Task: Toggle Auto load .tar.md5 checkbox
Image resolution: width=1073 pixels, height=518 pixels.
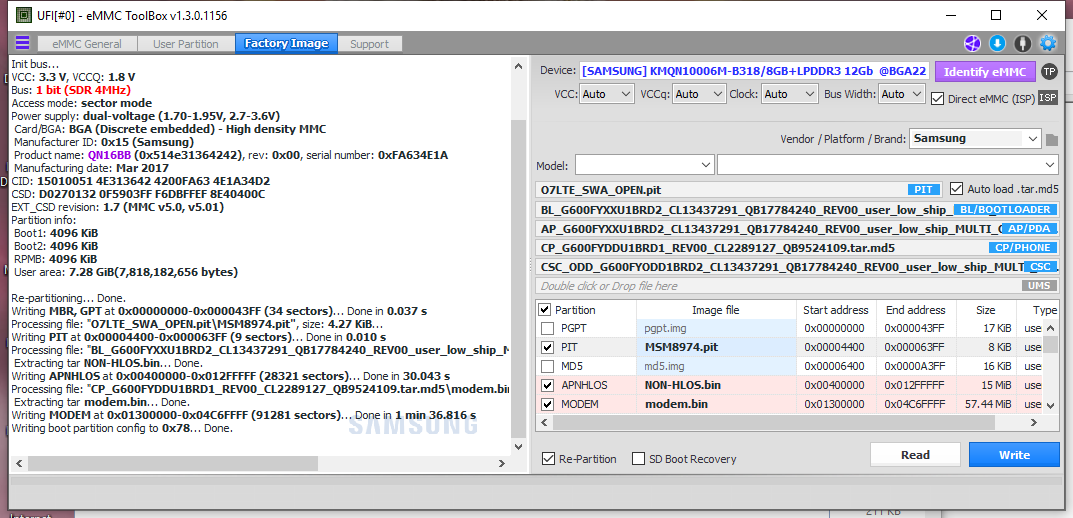Action: (x=957, y=188)
